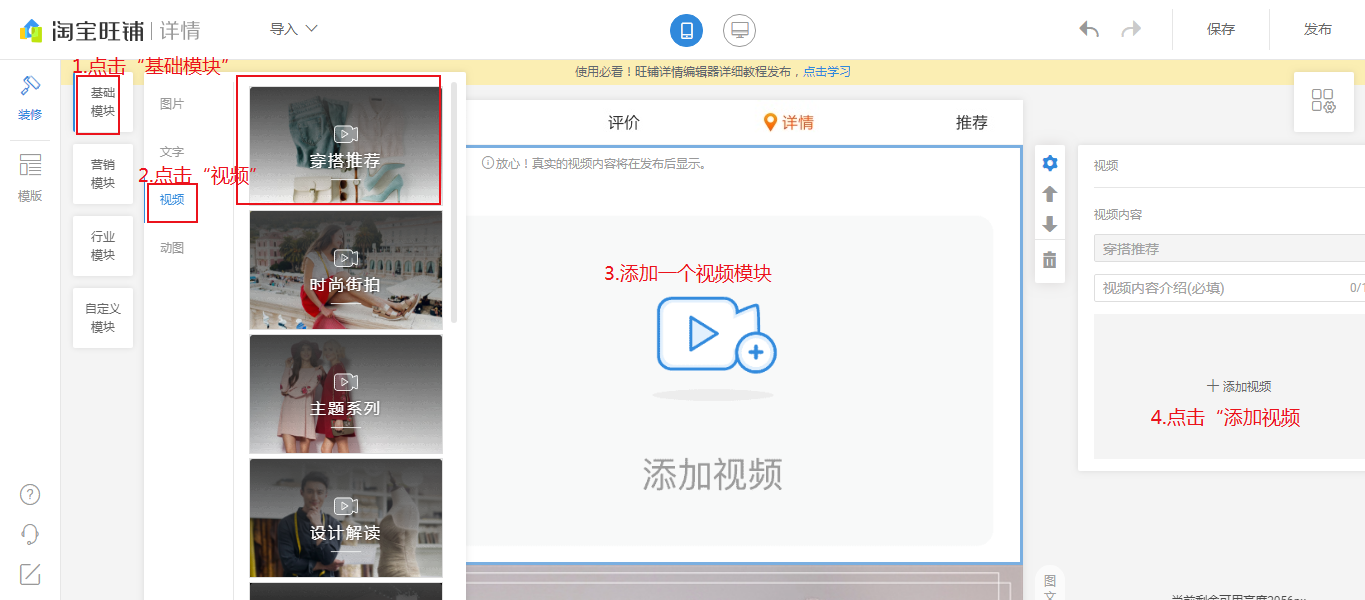
Task: Select the 设计解读 video template thumbnail
Action: [x=345, y=518]
